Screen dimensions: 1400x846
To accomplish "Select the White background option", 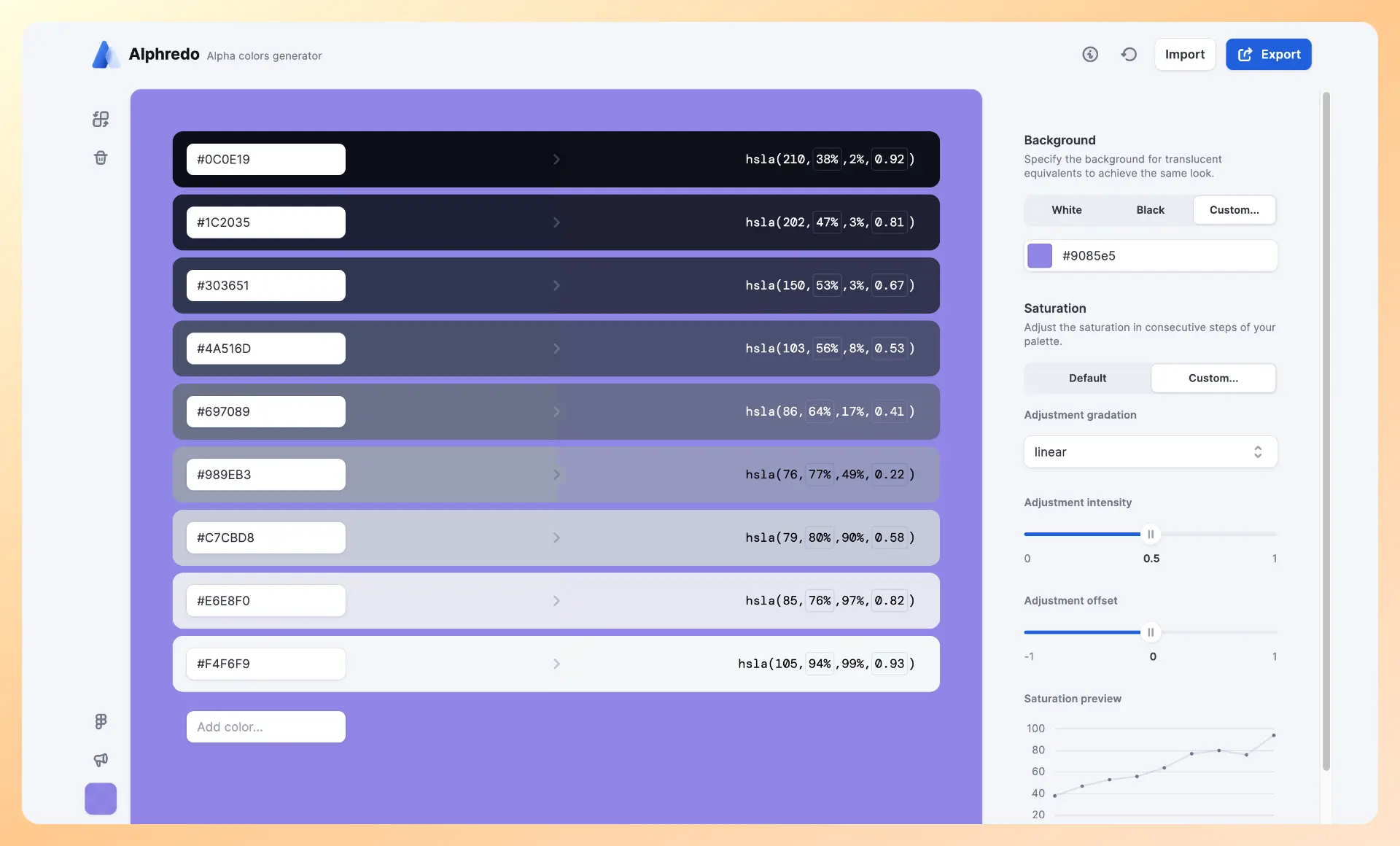I will [x=1066, y=210].
